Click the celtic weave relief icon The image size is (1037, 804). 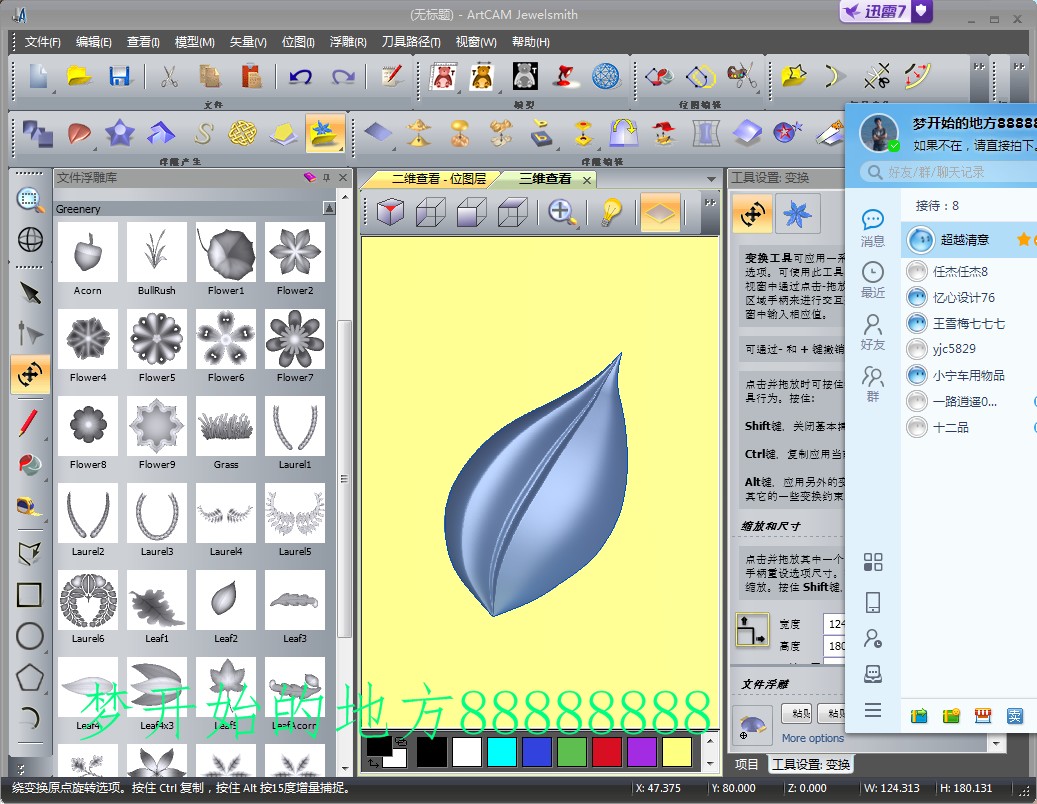tap(242, 134)
